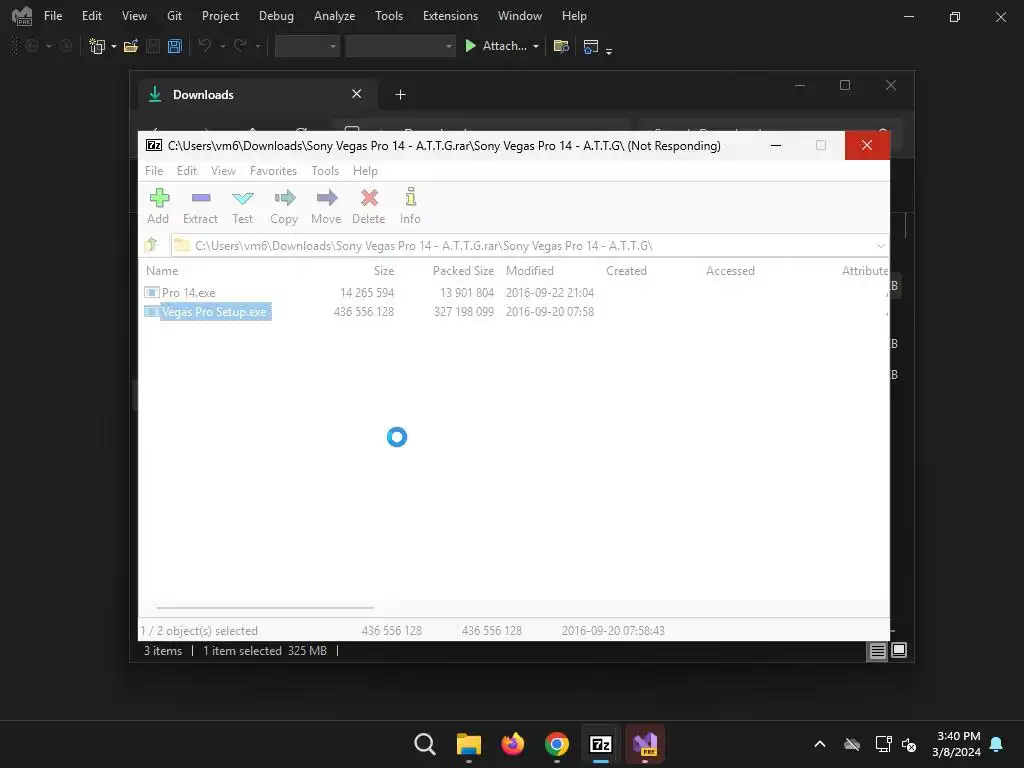1024x768 pixels.
Task: Open the solution platforms dropdown
Action: coord(400,46)
